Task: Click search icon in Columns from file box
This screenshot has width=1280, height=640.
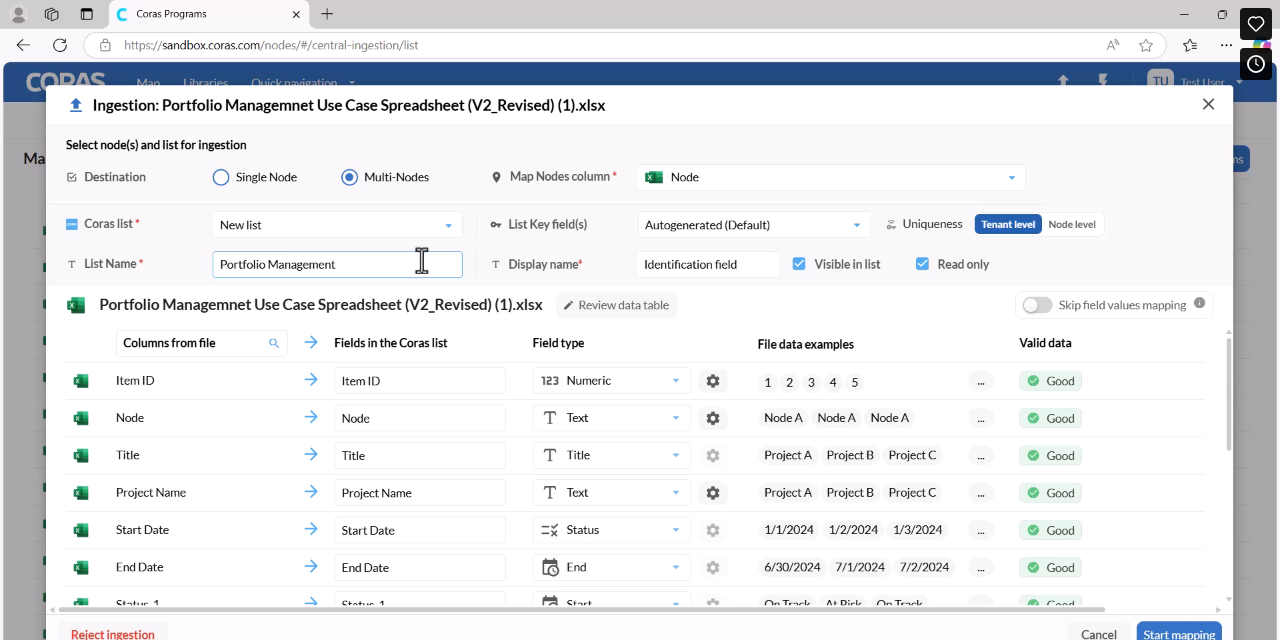Action: [274, 343]
